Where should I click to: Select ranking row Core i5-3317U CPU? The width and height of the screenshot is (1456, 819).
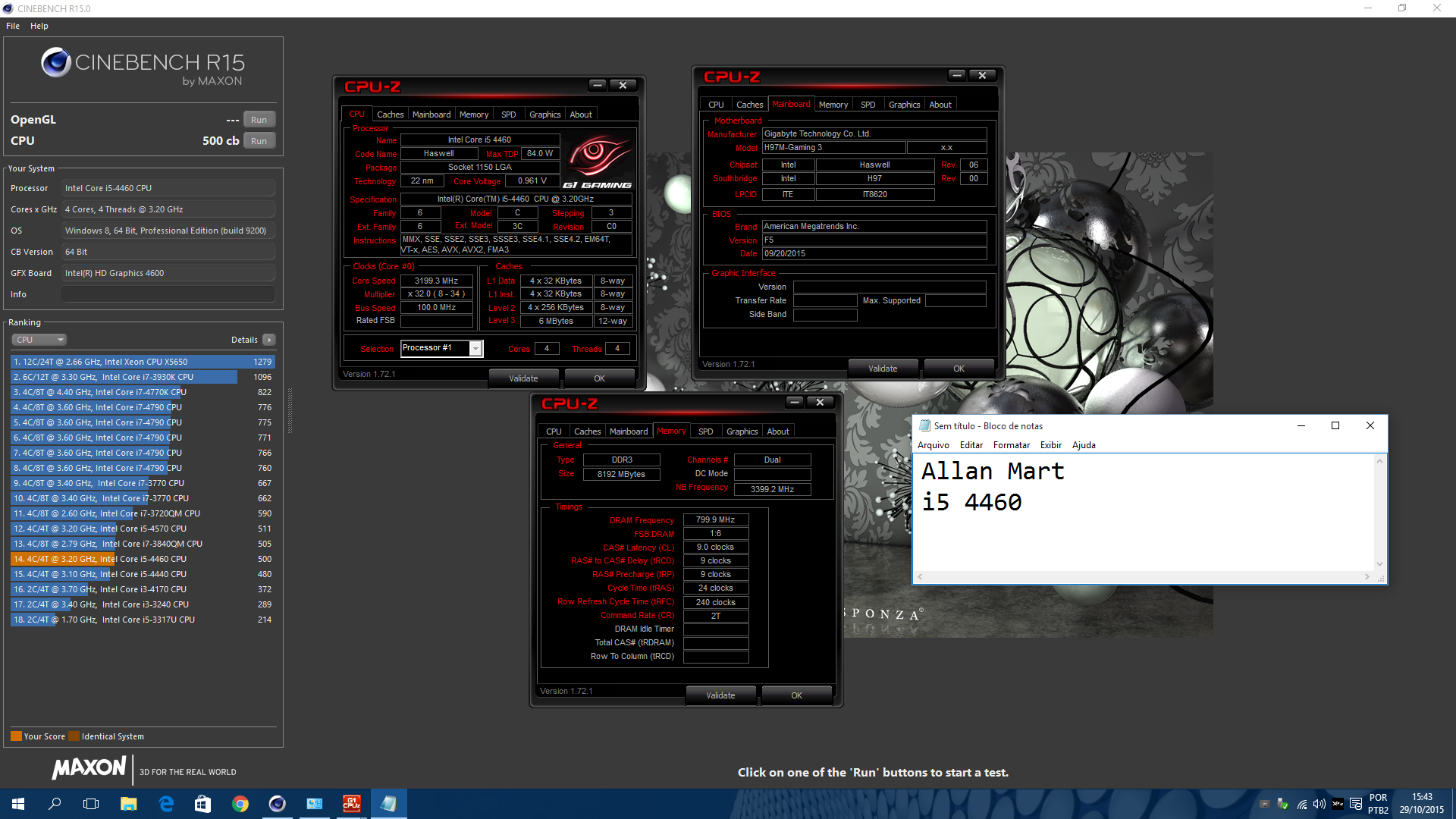[143, 620]
